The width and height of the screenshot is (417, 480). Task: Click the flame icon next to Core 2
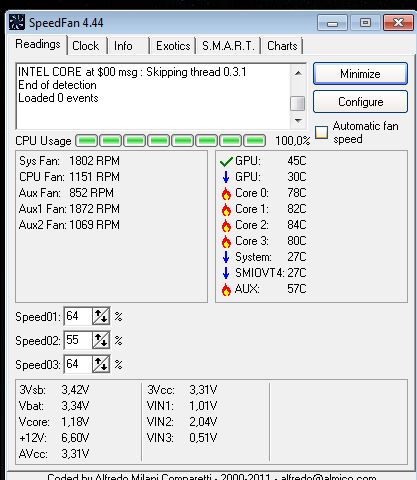[226, 225]
